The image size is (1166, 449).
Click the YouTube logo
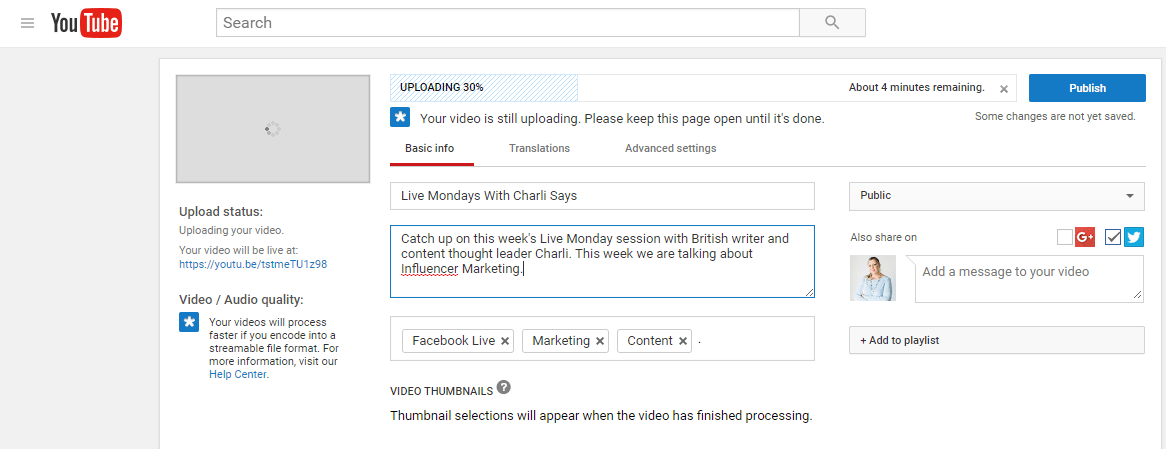point(86,23)
